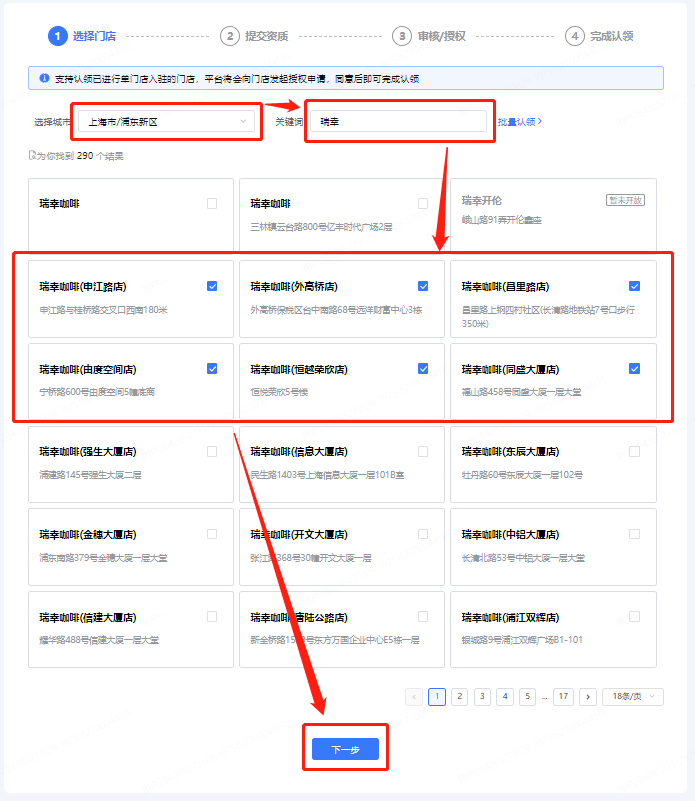Click the 完成认领 step label
This screenshot has height=801, width=695.
tap(612, 36)
